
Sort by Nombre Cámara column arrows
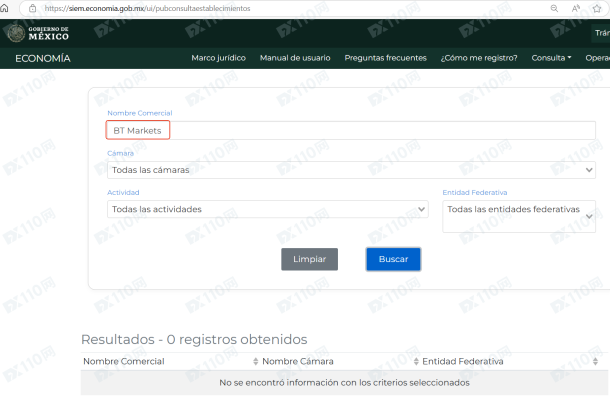click(416, 362)
